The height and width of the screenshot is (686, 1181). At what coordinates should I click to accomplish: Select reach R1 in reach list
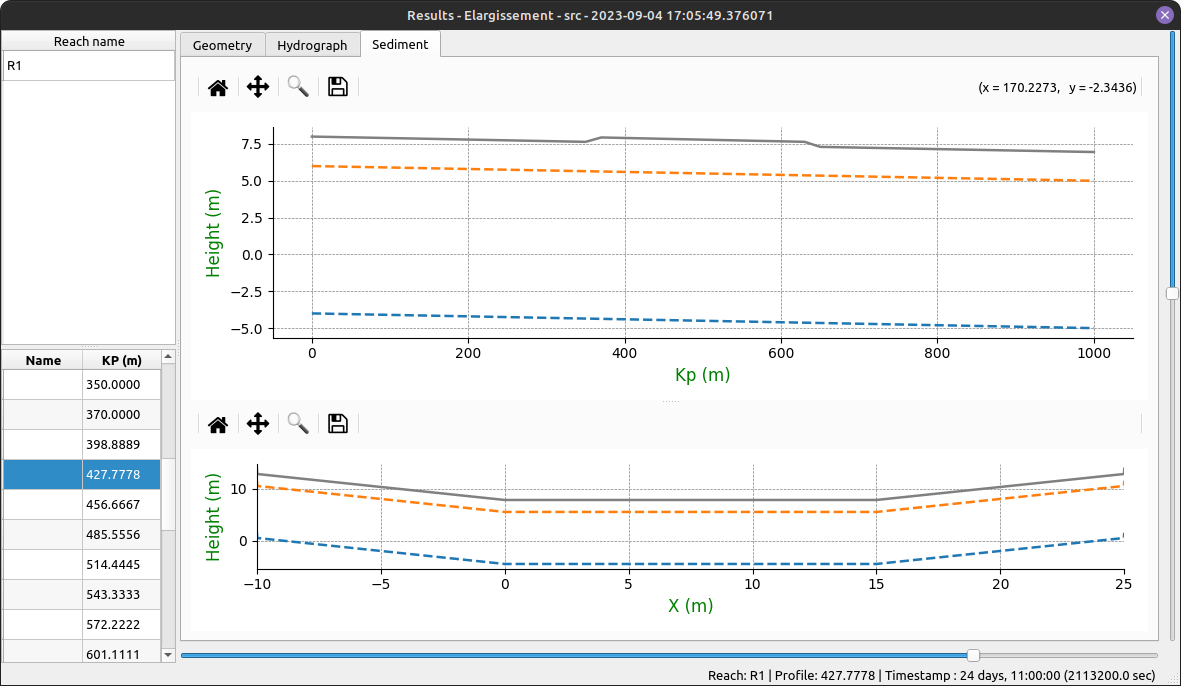pos(88,66)
